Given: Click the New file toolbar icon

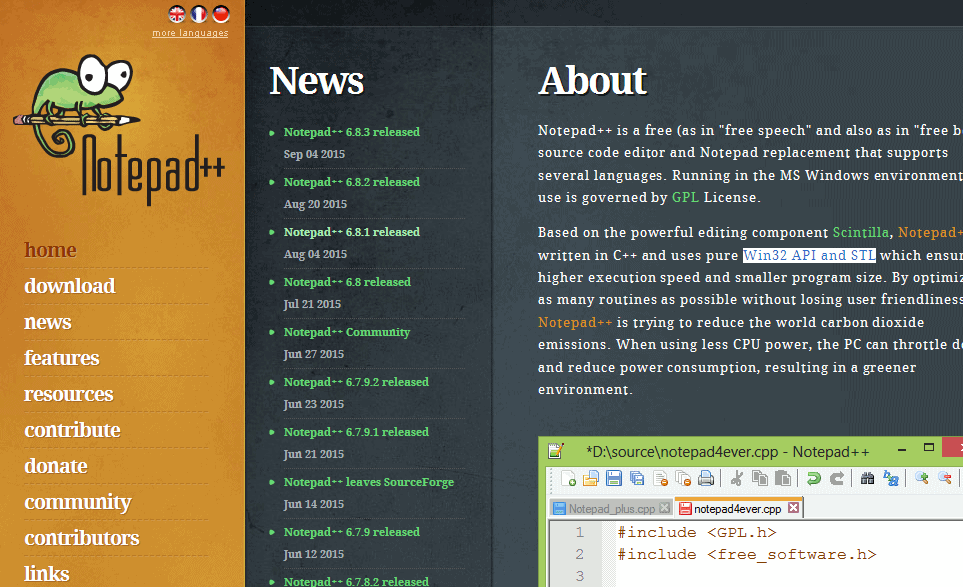Looking at the screenshot, I should pyautogui.click(x=568, y=478).
